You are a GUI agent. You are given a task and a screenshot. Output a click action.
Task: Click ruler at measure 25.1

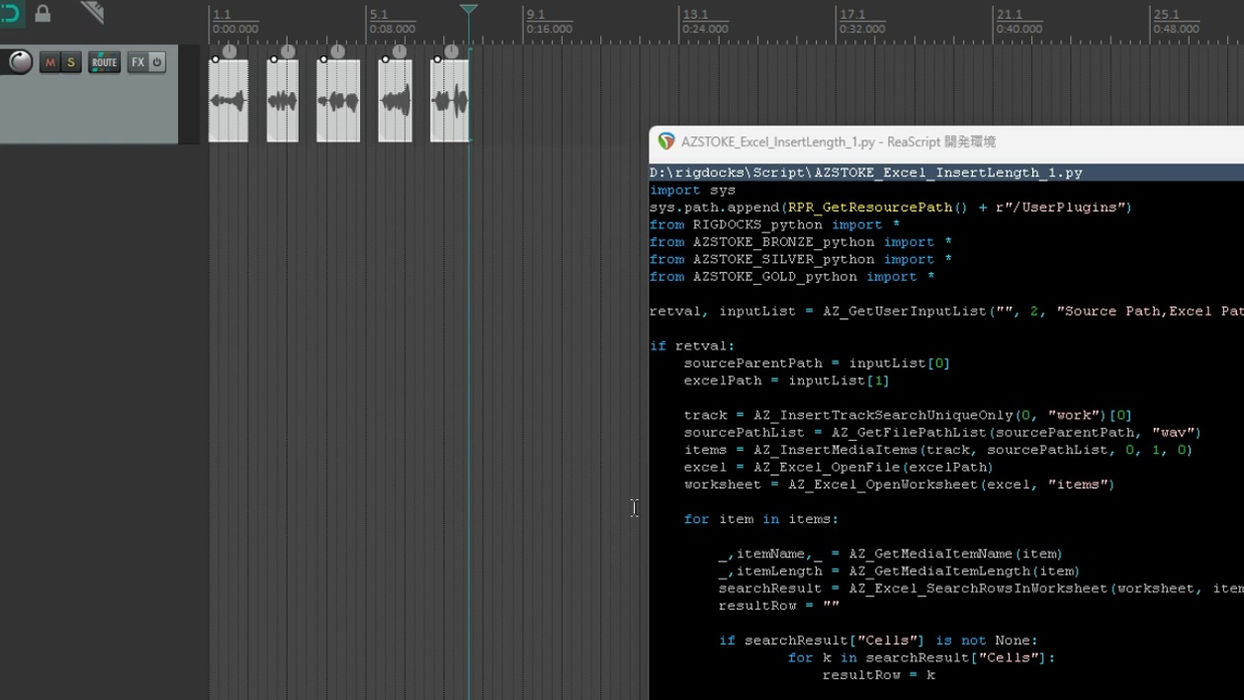coord(1167,15)
